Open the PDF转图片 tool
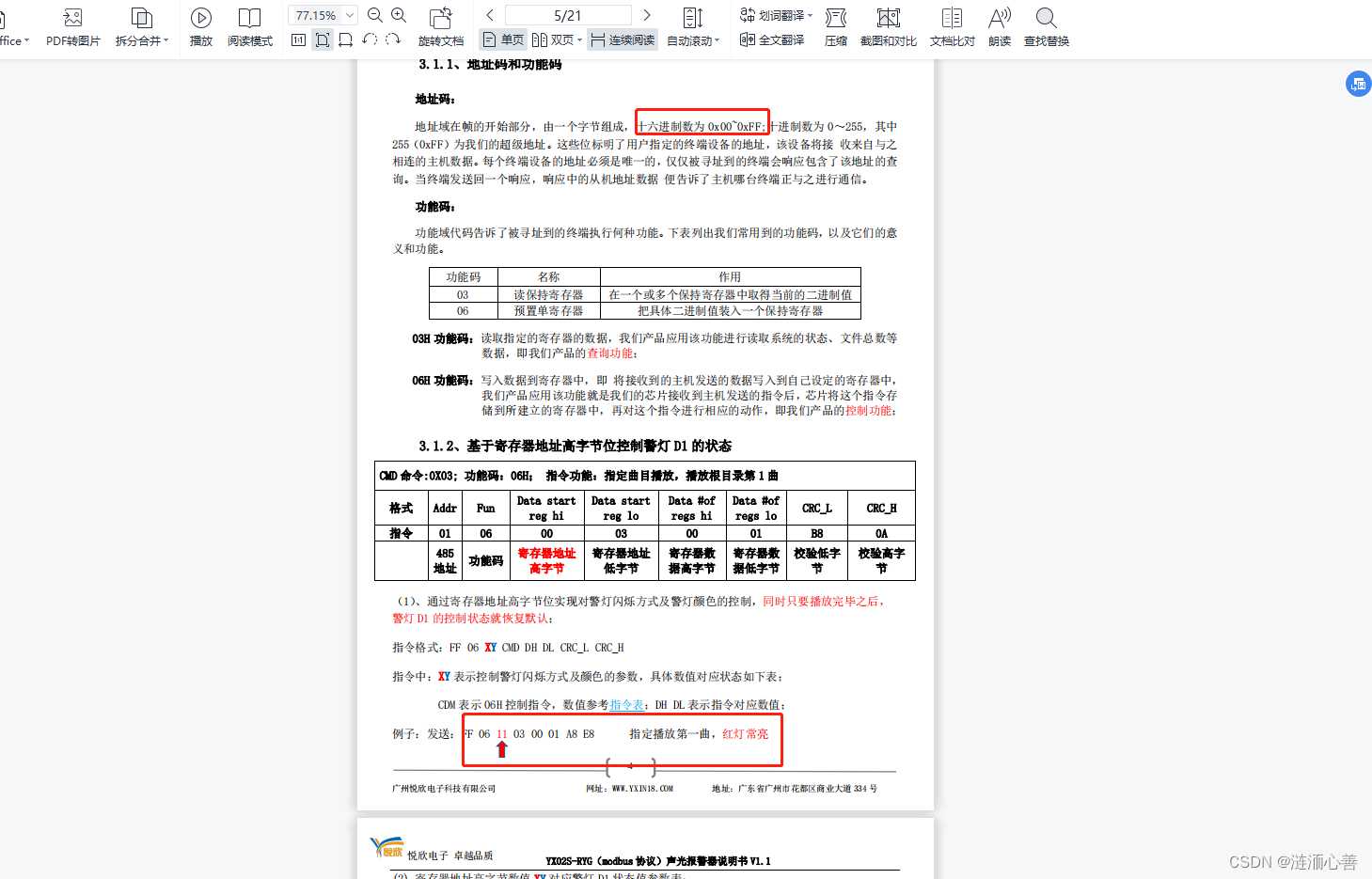The width and height of the screenshot is (1372, 879). point(72,27)
